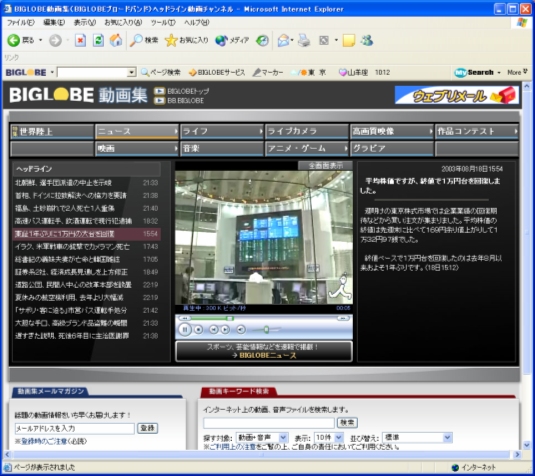Viewport: 535px width, 476px height.
Task: Select the グラビア category tab
Action: (x=391, y=149)
